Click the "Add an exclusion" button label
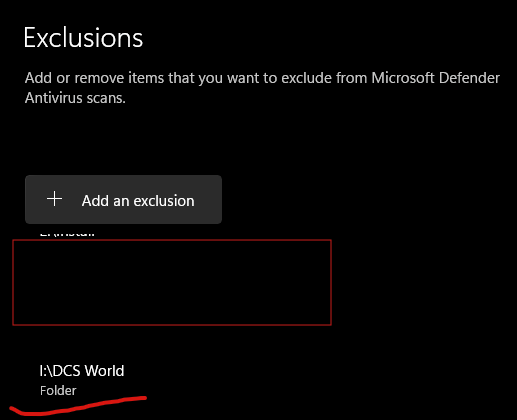The image size is (517, 420). (x=138, y=201)
